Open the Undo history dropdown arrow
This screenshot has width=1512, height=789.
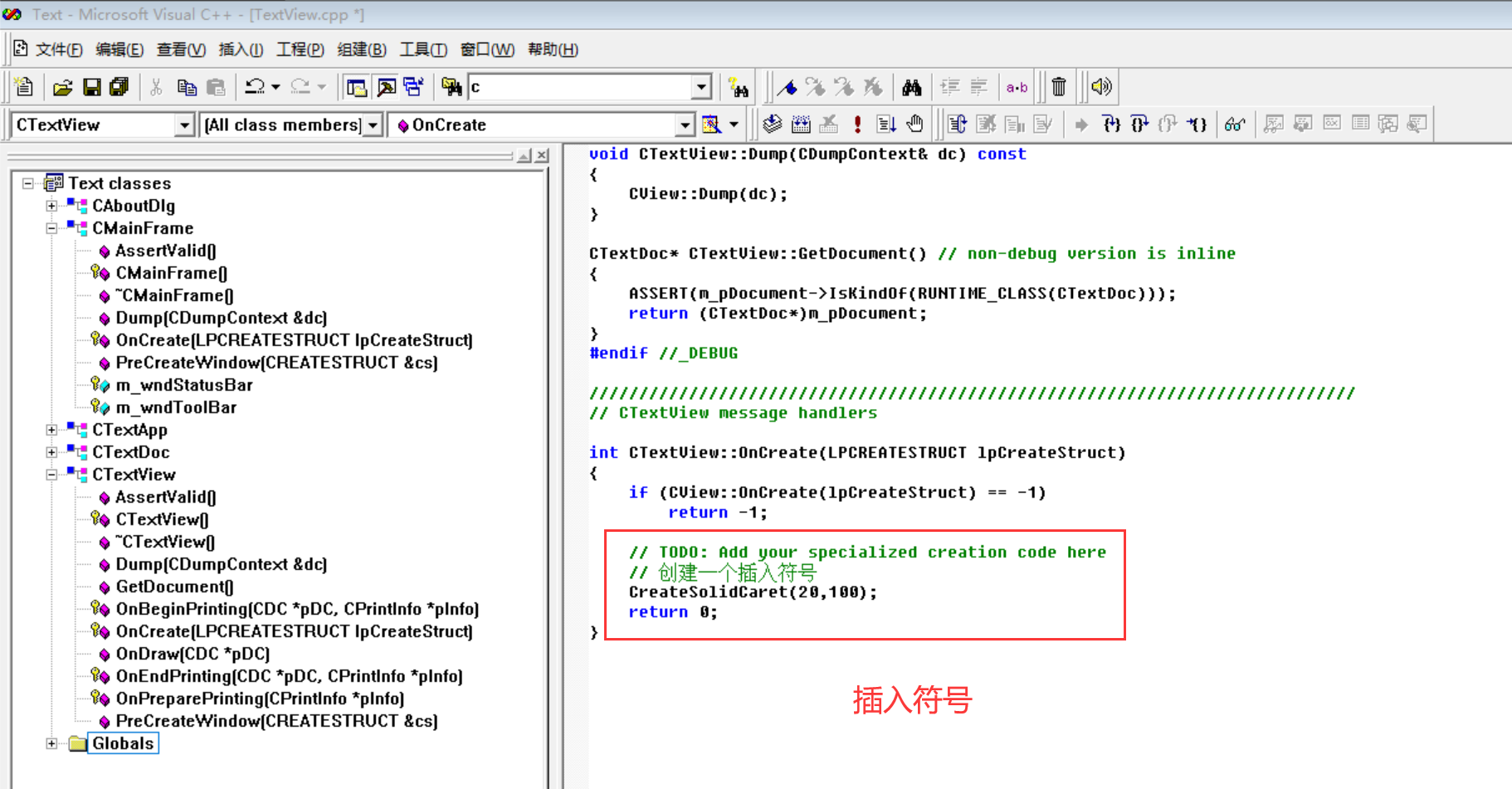(276, 87)
